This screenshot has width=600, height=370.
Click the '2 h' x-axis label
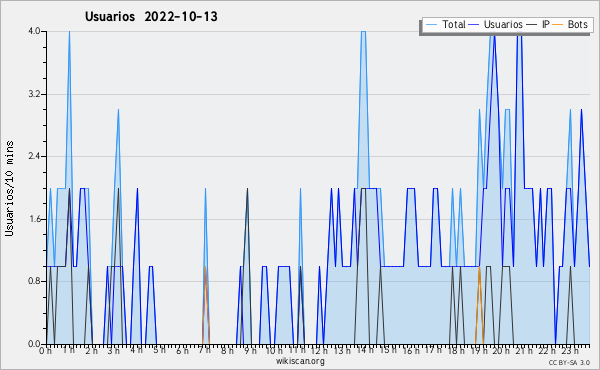tap(91, 351)
